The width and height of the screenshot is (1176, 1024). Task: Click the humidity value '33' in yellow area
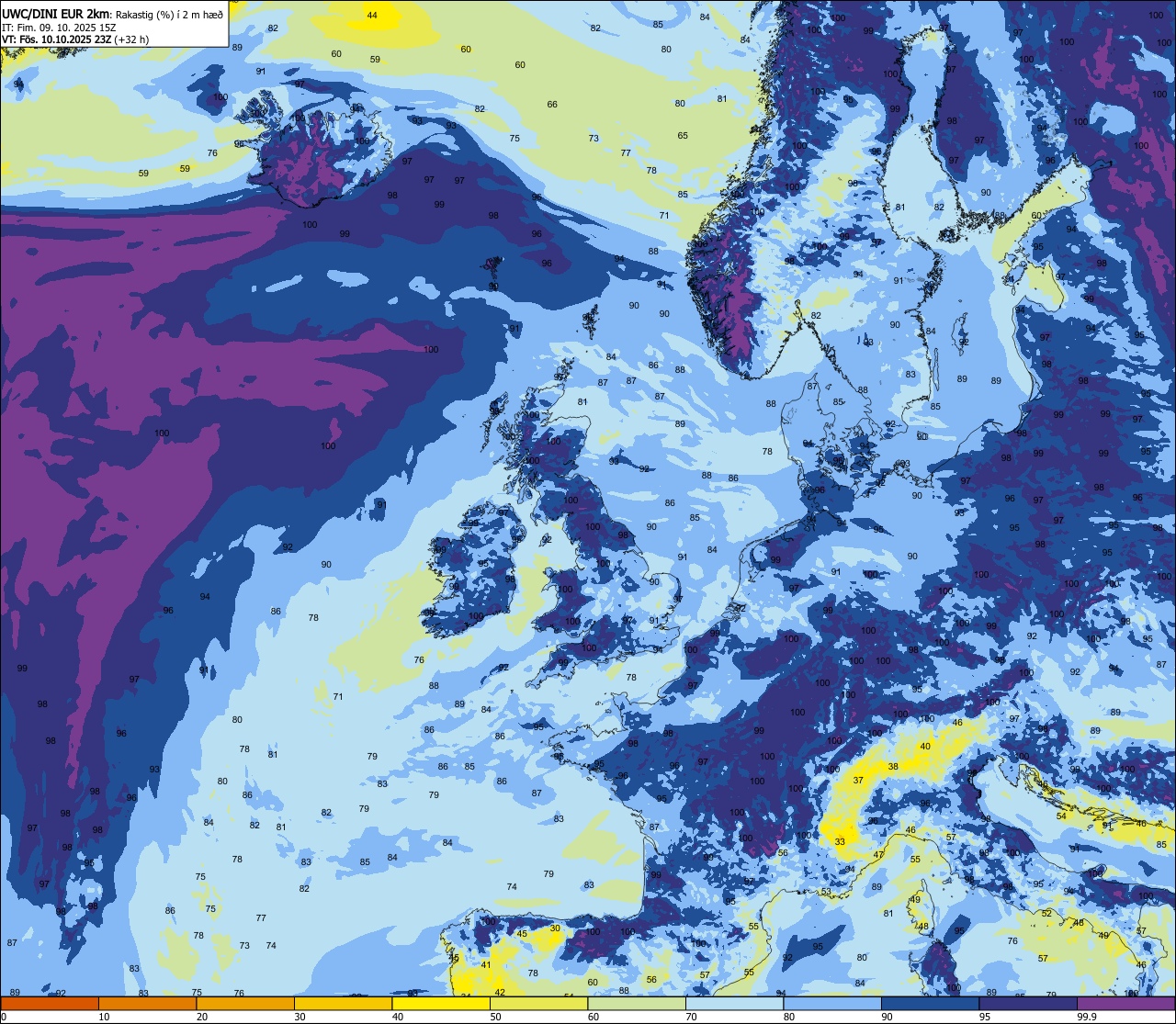click(840, 841)
